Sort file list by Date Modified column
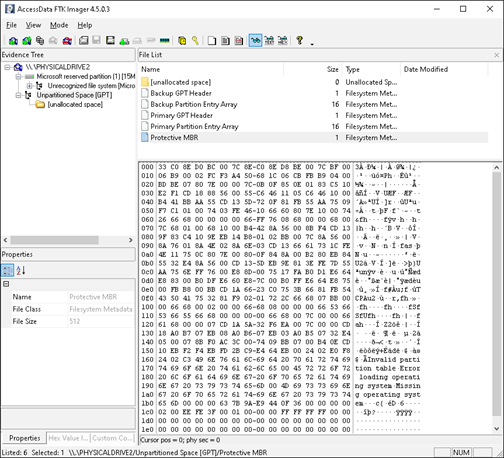504x458 pixels. [444, 69]
